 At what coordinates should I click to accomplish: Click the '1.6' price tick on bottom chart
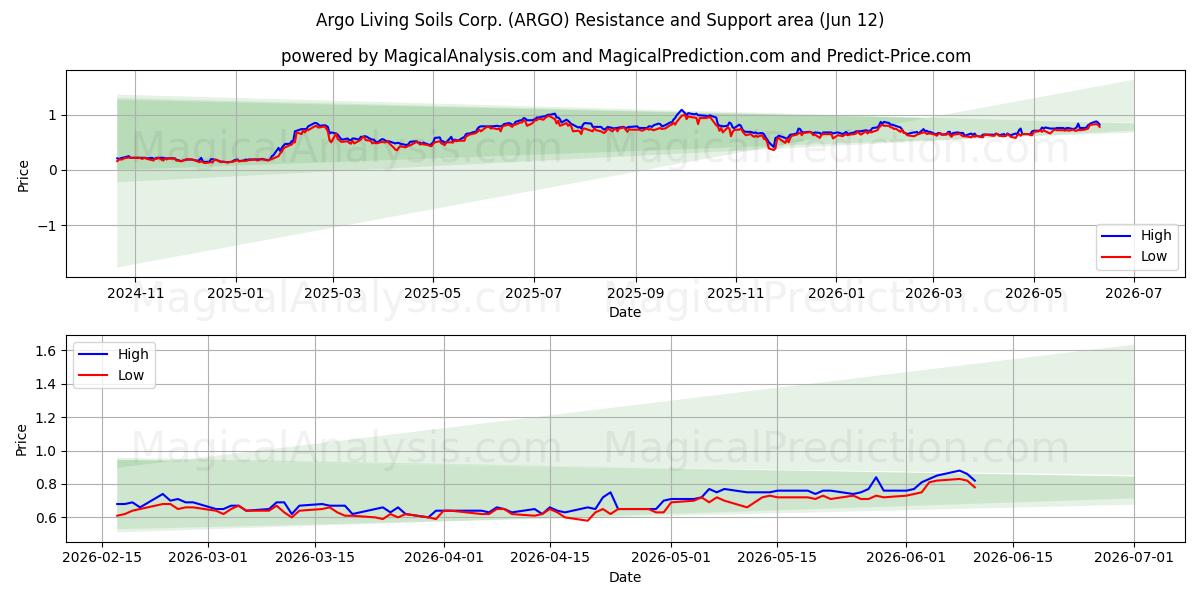(x=47, y=351)
